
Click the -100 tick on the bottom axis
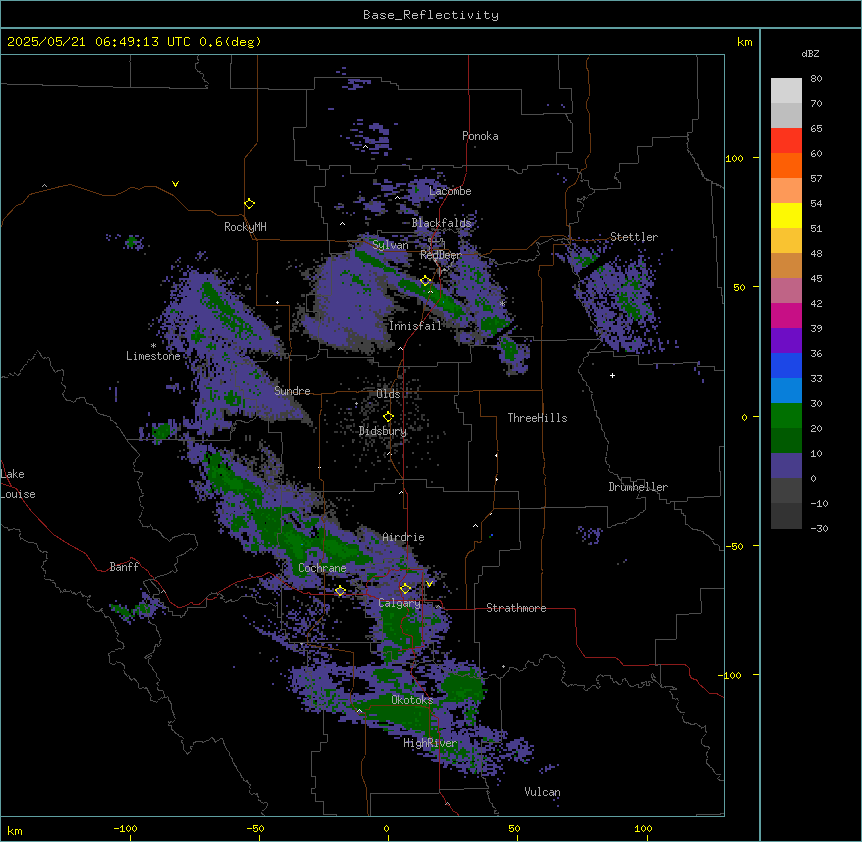(x=125, y=828)
